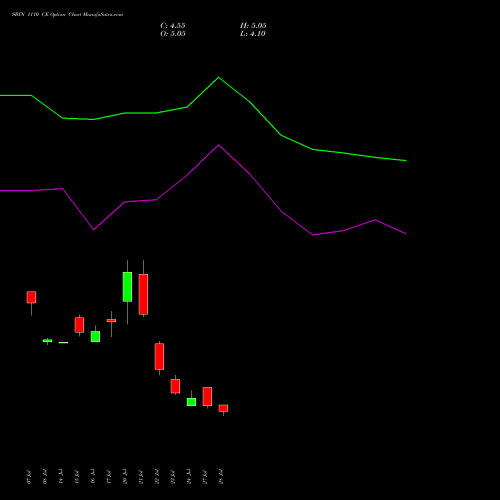Click the peak of the purple line
This screenshot has width=500, height=500.
tap(219, 145)
